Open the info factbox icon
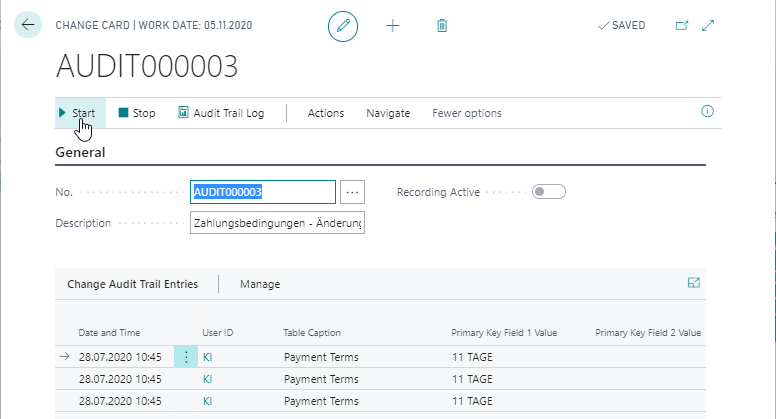776x419 pixels. click(707, 111)
